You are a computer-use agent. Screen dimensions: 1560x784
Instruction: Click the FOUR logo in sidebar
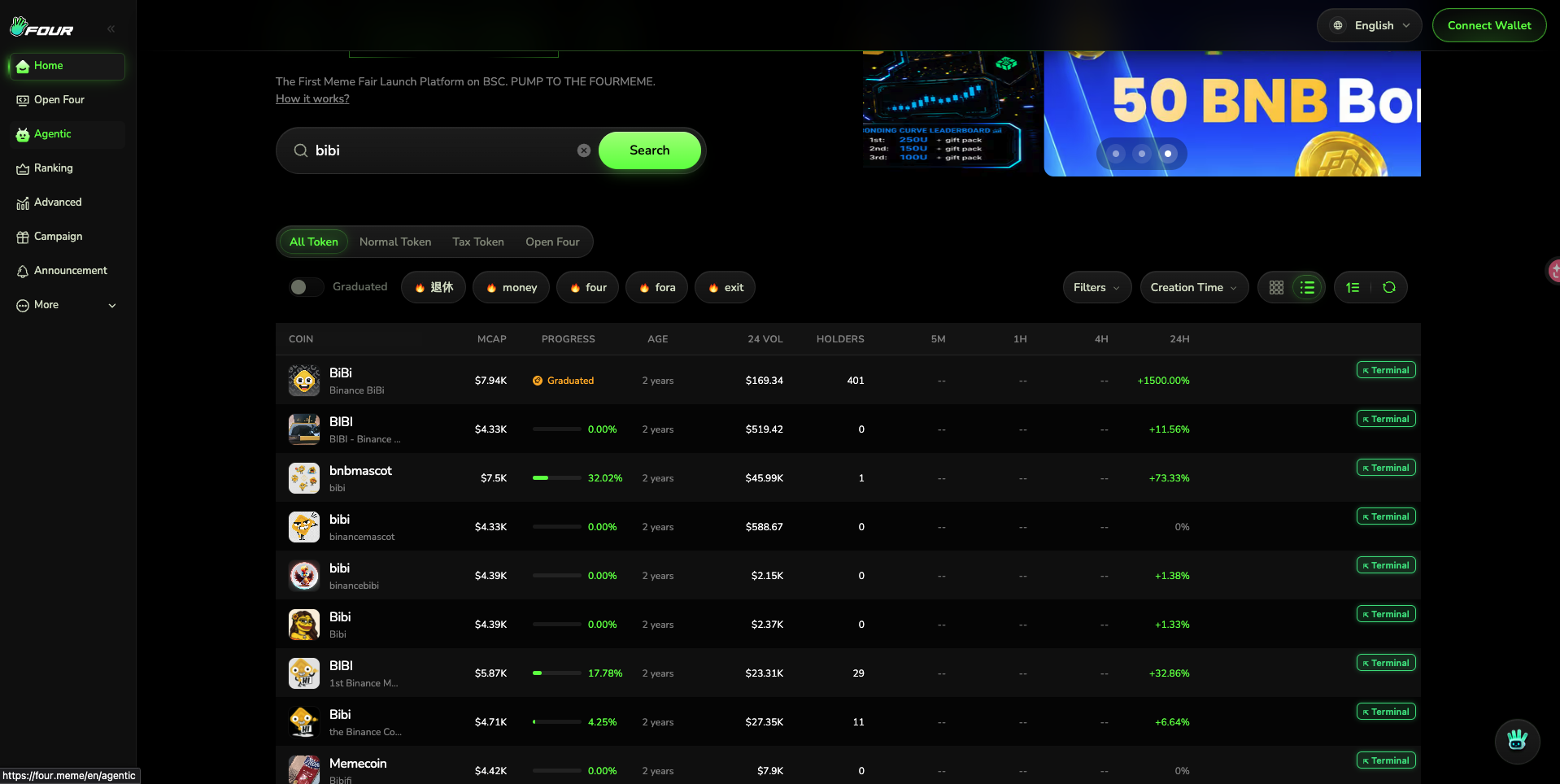click(x=41, y=28)
